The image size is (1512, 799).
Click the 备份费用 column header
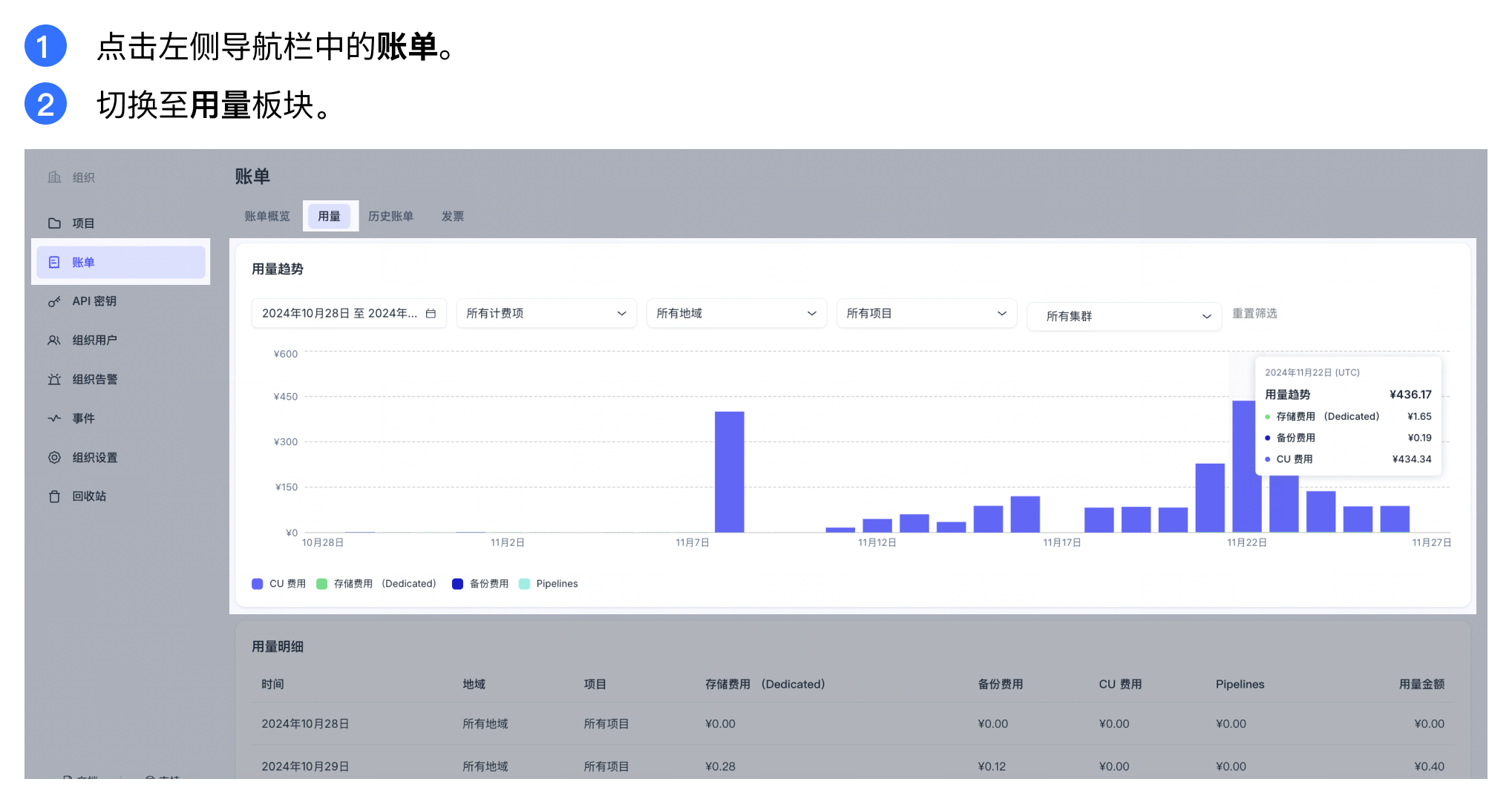pos(1000,684)
